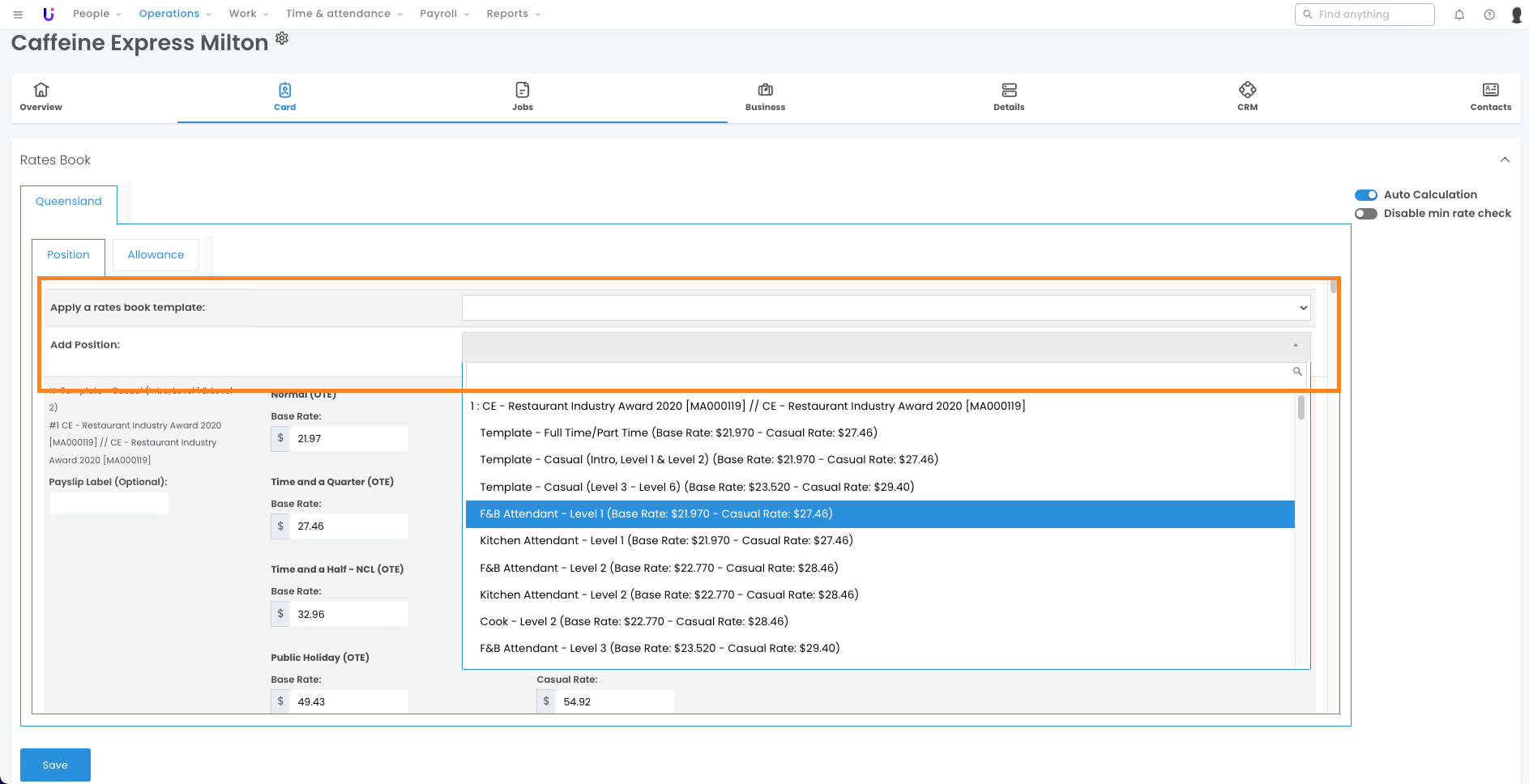Click the notifications bell icon
The height and width of the screenshot is (784, 1529).
point(1459,15)
